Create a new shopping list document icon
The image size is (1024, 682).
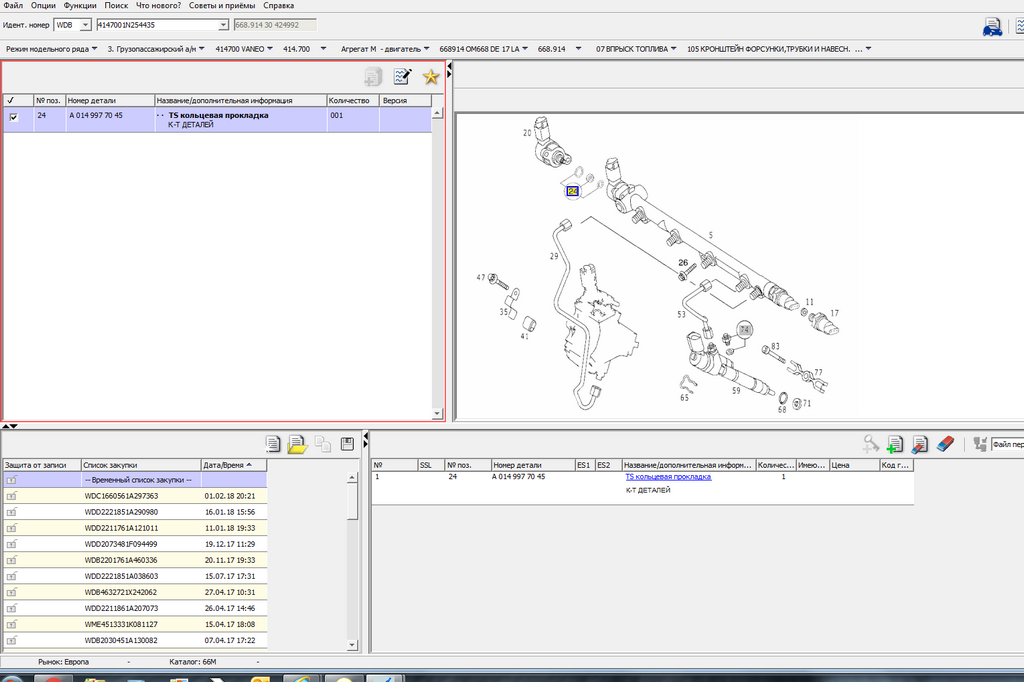coord(273,445)
